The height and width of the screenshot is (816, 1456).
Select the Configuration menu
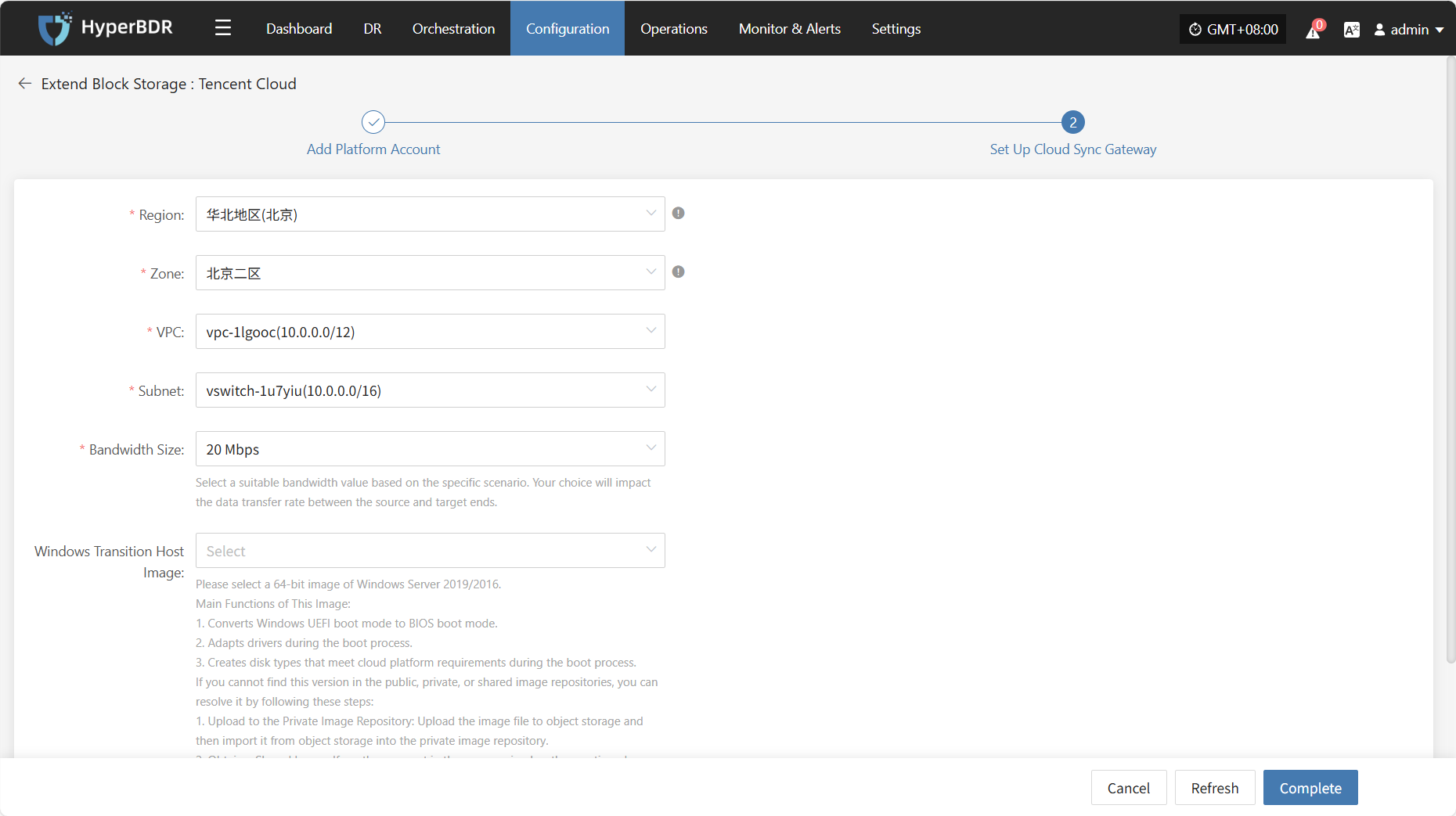point(568,28)
